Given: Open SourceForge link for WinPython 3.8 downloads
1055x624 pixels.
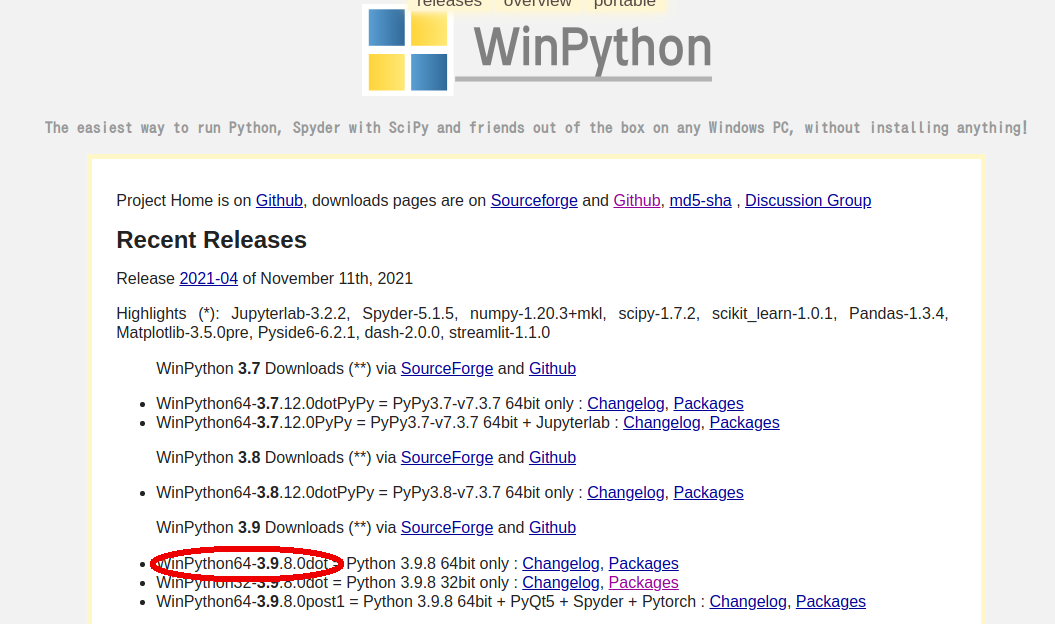Looking at the screenshot, I should click(x=447, y=457).
